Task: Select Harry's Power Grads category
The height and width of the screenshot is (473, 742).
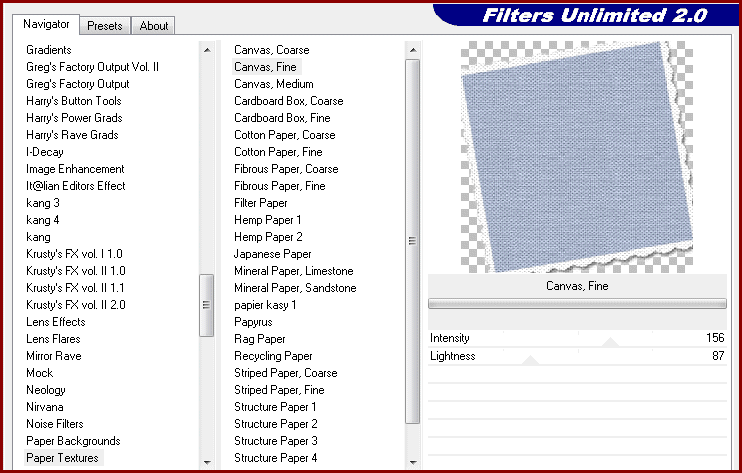Action: coord(74,118)
